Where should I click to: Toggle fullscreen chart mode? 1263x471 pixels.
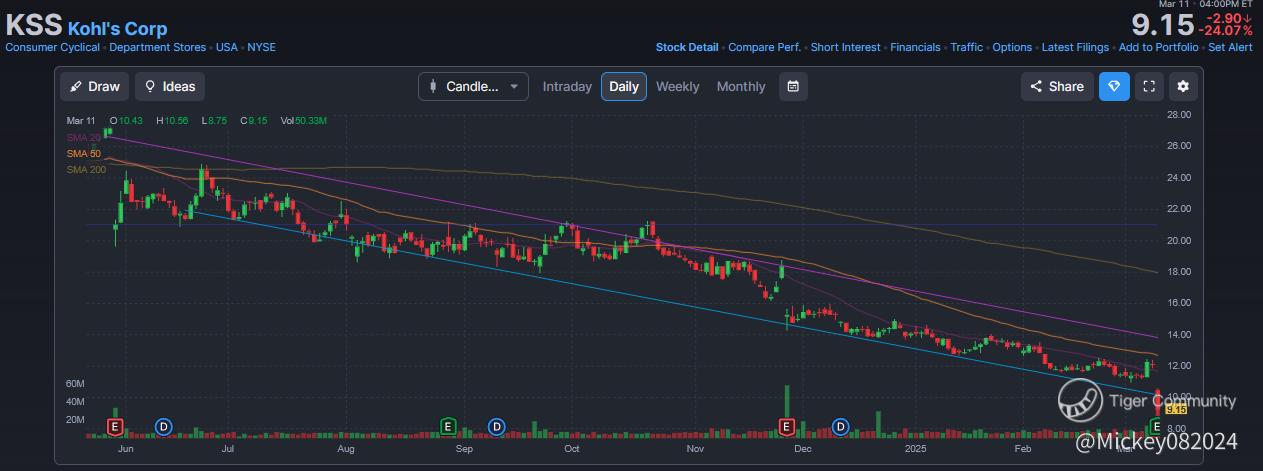[x=1149, y=86]
